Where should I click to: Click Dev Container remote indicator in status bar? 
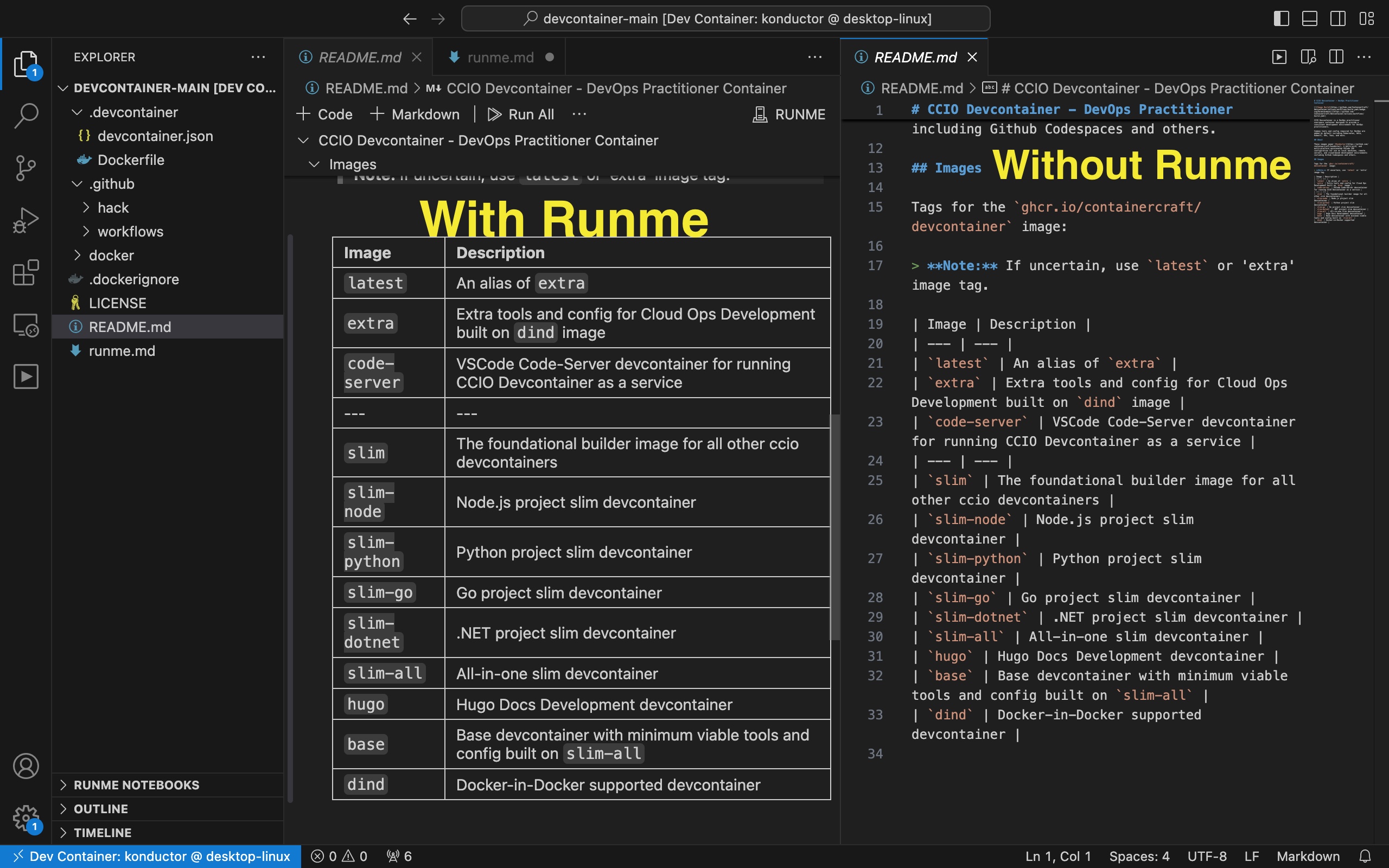click(151, 856)
